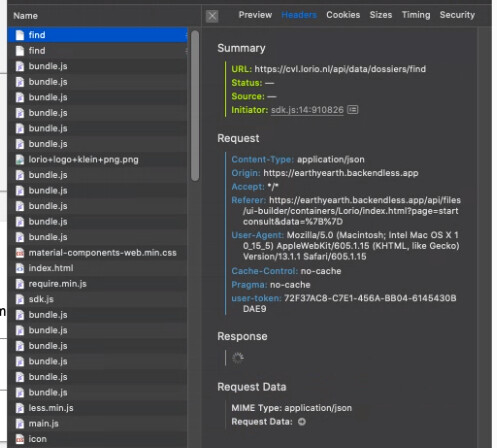The width and height of the screenshot is (497, 448).
Task: Click the sdk.js:14:910826 initiator link
Action: (x=307, y=110)
